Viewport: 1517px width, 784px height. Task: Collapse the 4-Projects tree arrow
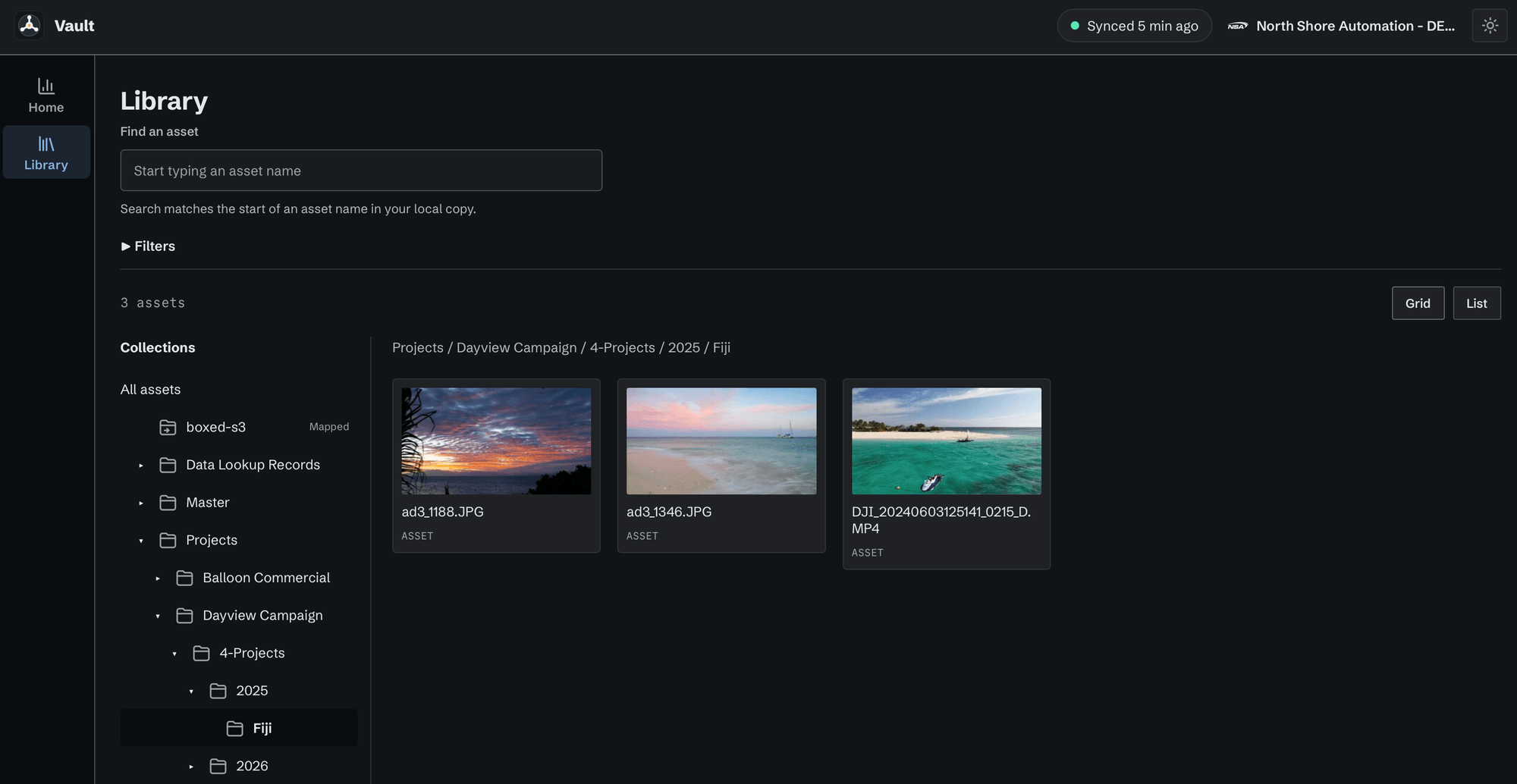point(174,654)
